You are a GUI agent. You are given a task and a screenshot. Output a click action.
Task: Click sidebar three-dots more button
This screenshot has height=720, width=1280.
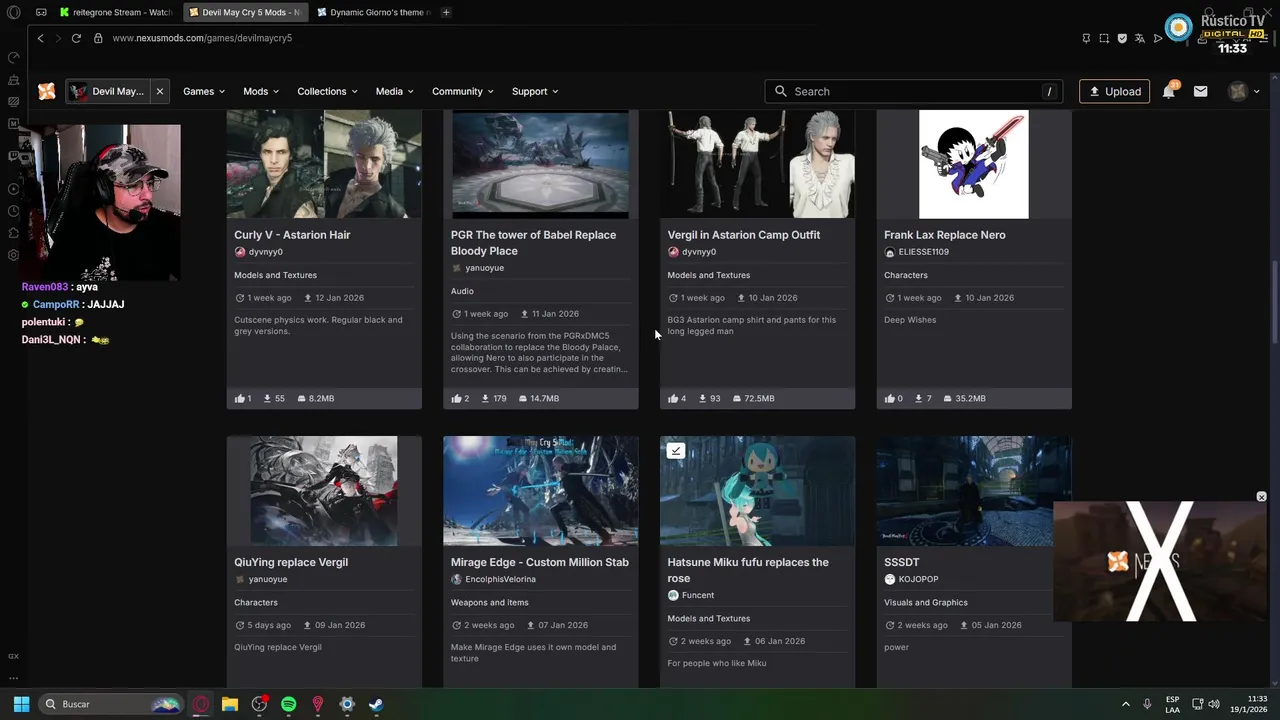pos(14,677)
